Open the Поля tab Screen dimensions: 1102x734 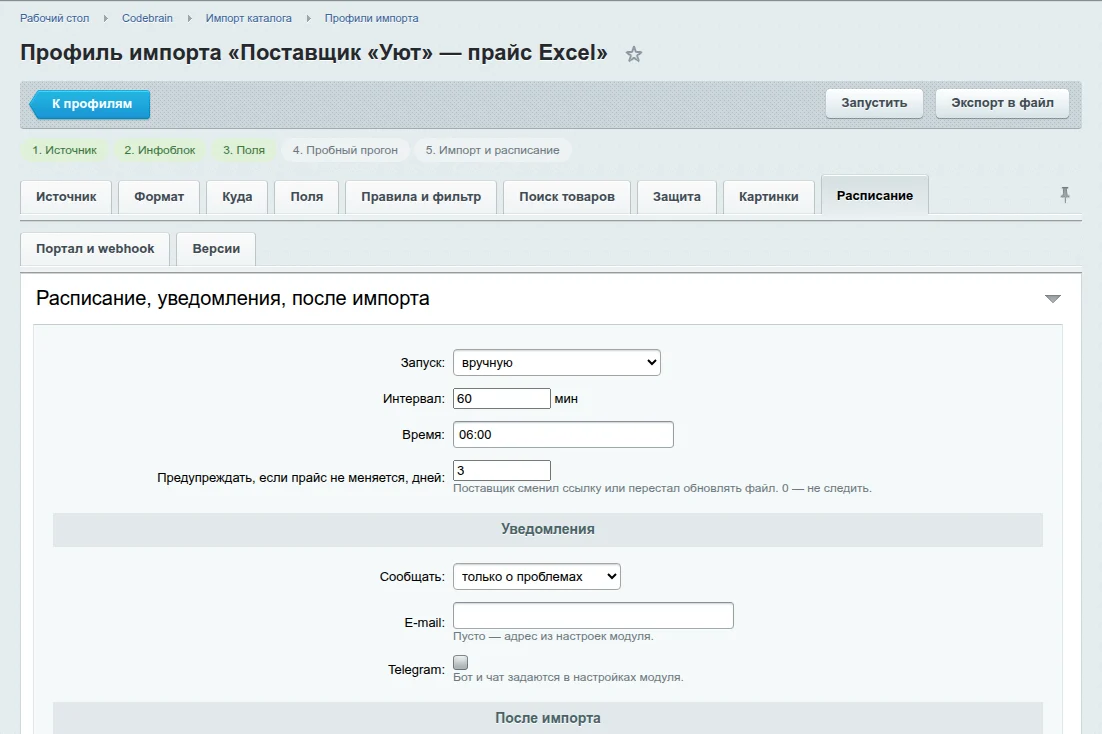[306, 197]
